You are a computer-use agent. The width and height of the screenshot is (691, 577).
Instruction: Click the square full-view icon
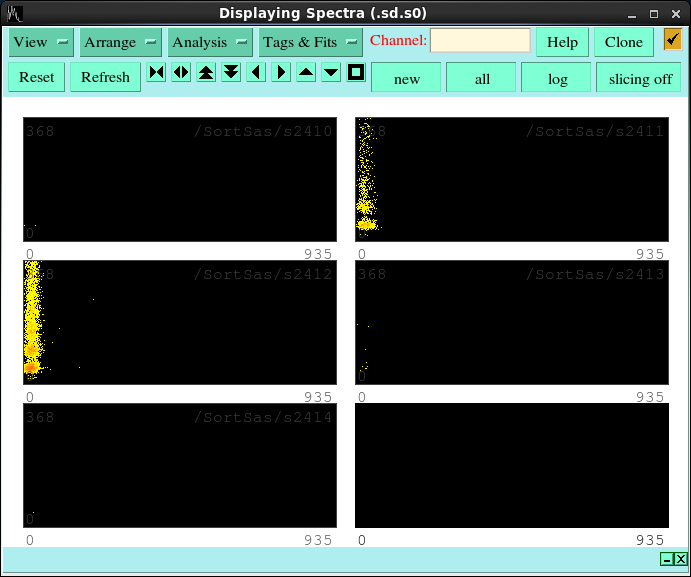pos(356,72)
